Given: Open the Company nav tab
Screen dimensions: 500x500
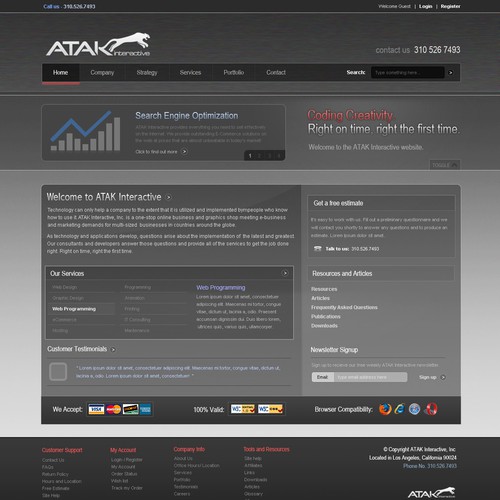Looking at the screenshot, I should [x=102, y=72].
